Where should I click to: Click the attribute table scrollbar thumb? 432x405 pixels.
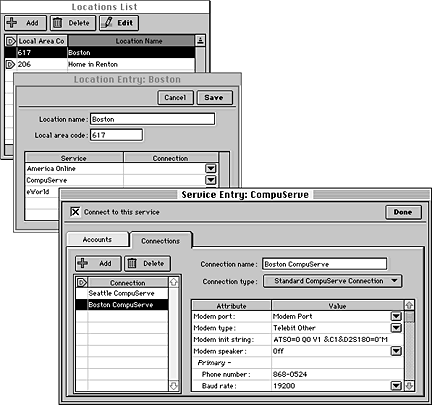[x=410, y=317]
